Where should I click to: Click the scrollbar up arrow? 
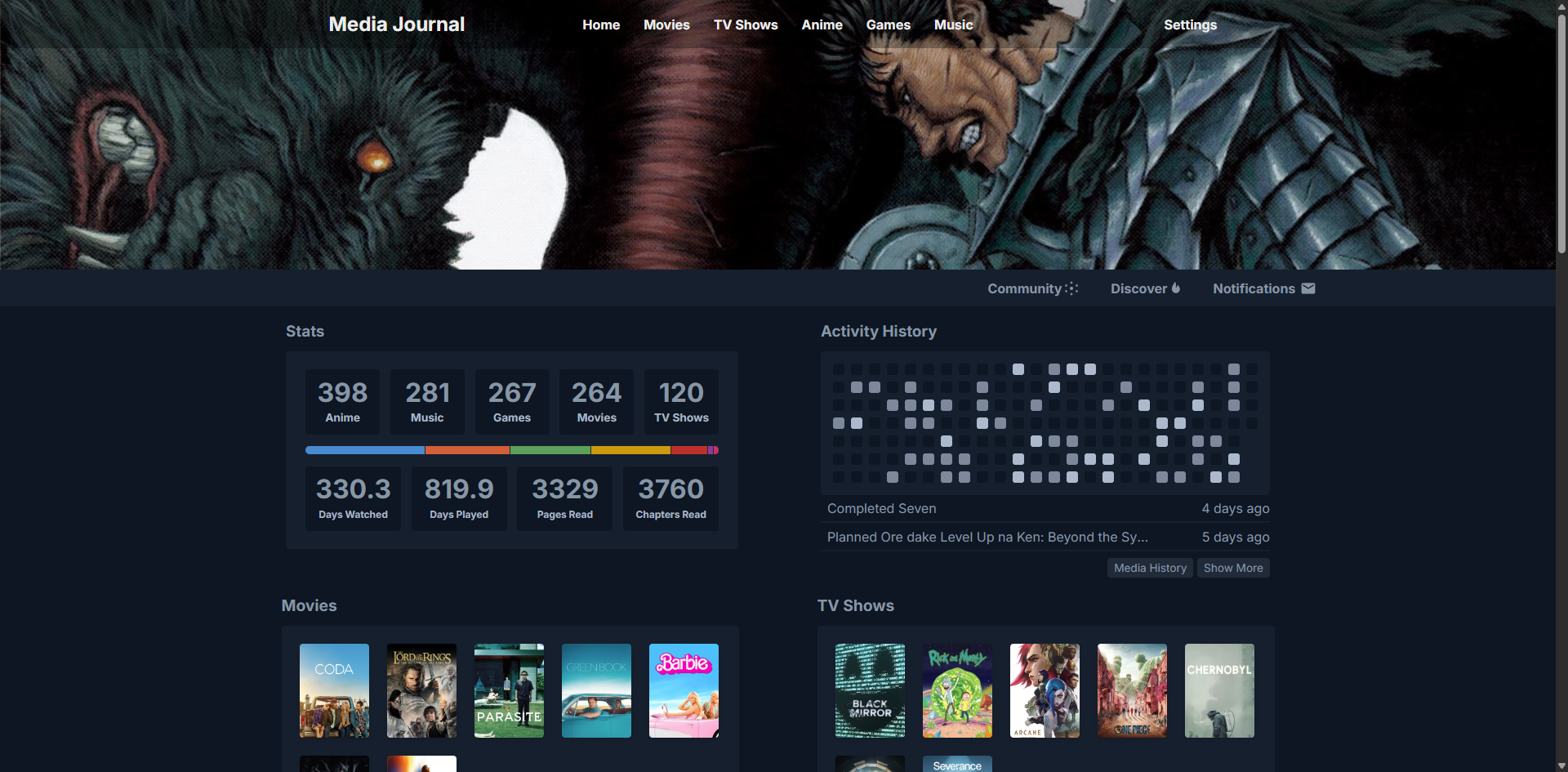1561,6
